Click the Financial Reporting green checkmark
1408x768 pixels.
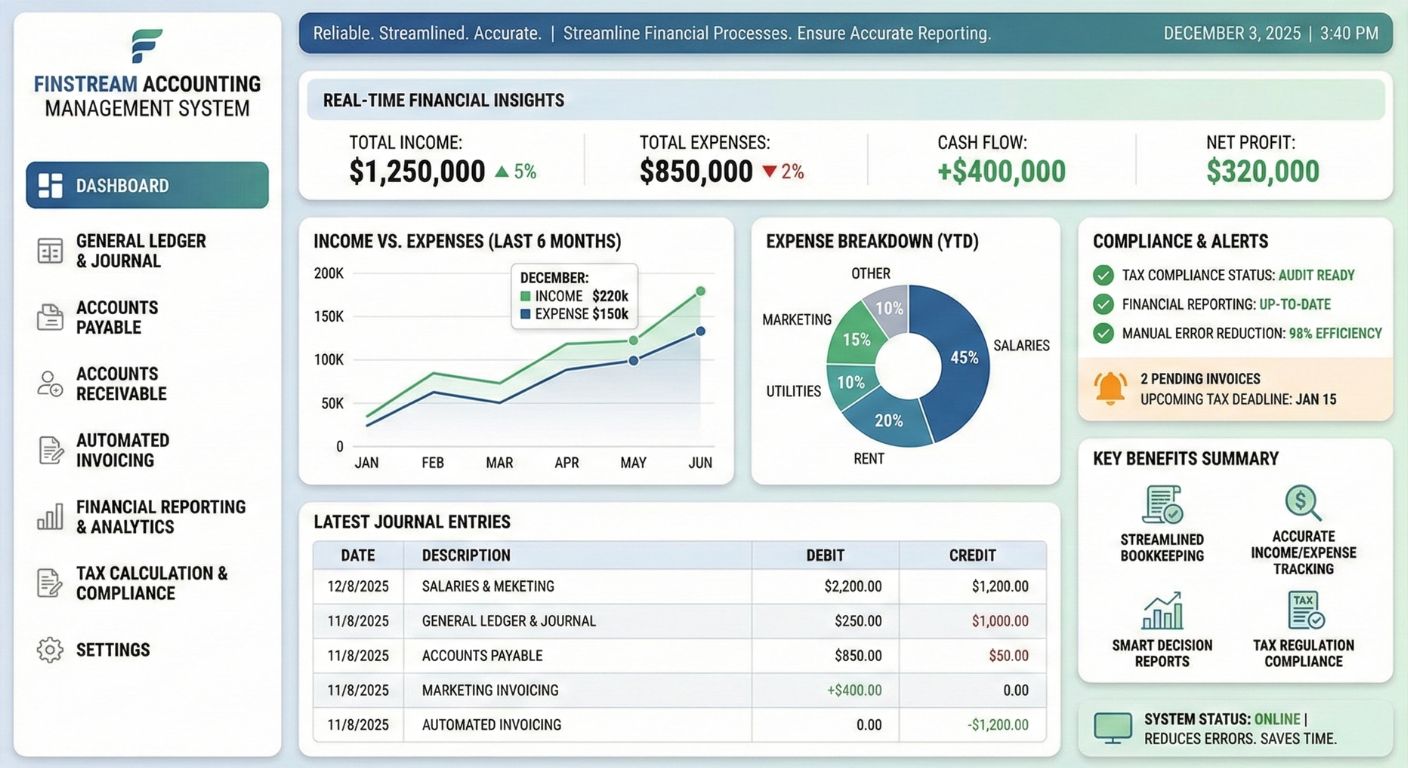tap(1103, 304)
